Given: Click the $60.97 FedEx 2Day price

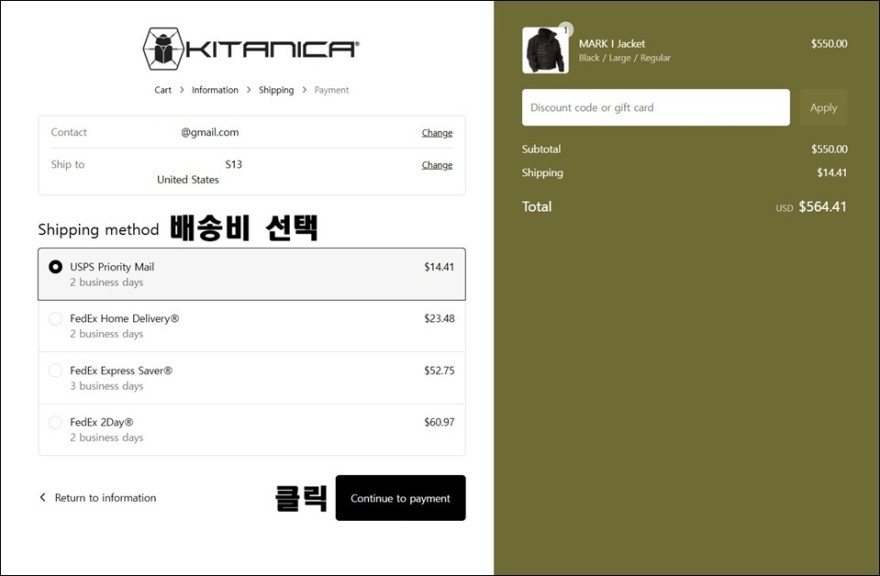Looking at the screenshot, I should [439, 422].
